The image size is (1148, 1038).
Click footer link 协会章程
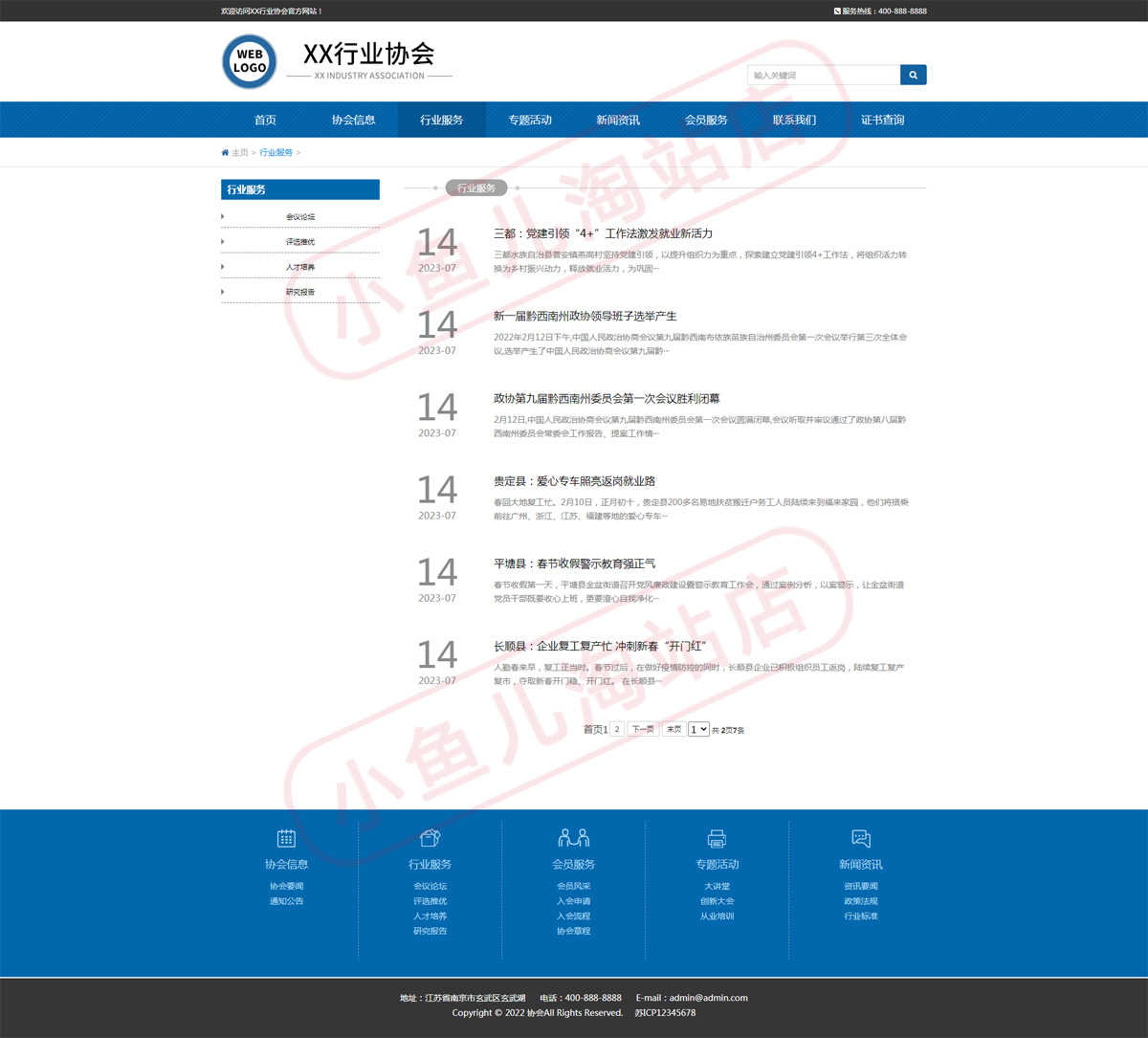point(573,931)
